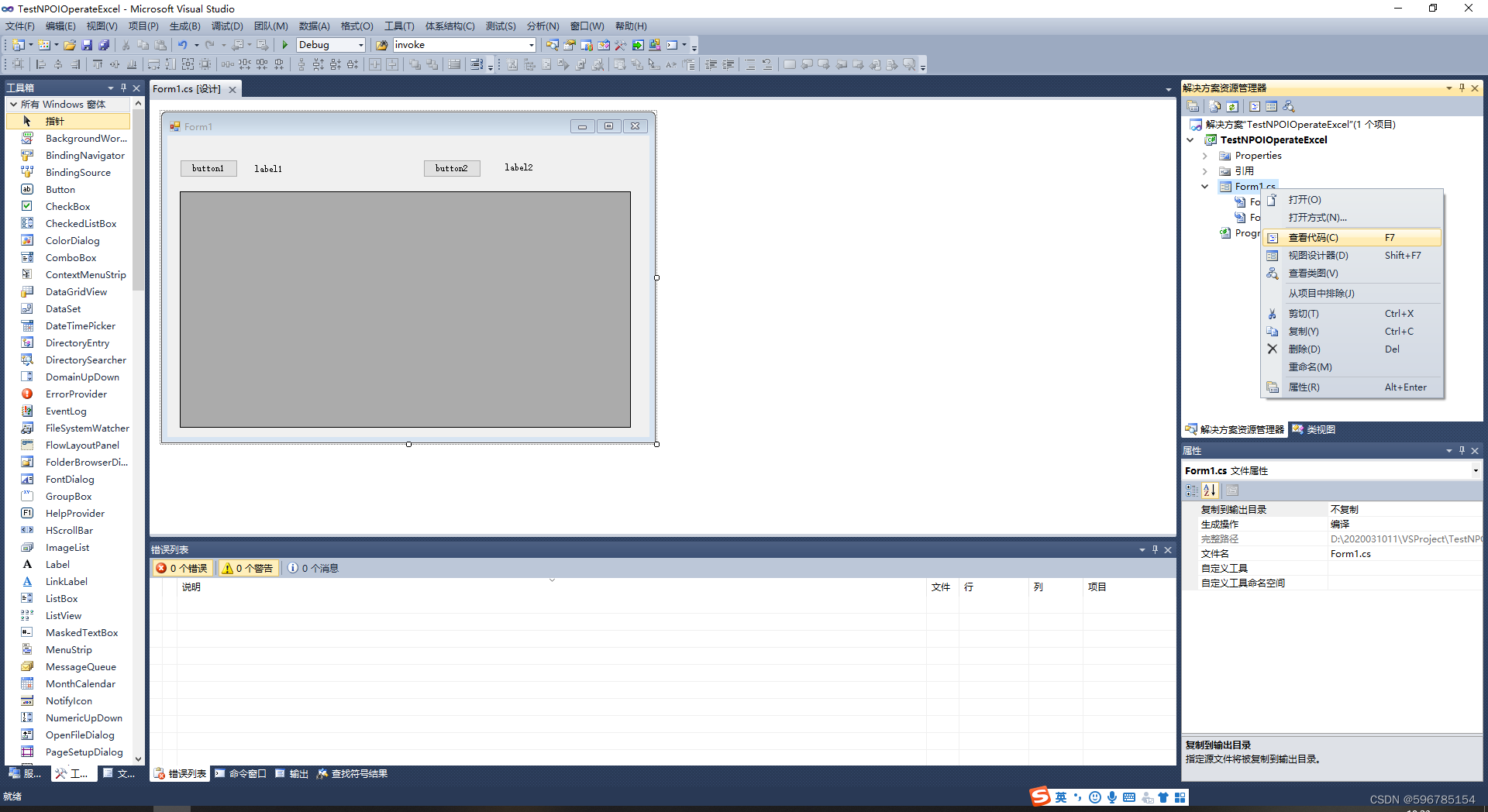
Task: Collapse the TestNPOIOperateExcel project node
Action: (x=1190, y=139)
